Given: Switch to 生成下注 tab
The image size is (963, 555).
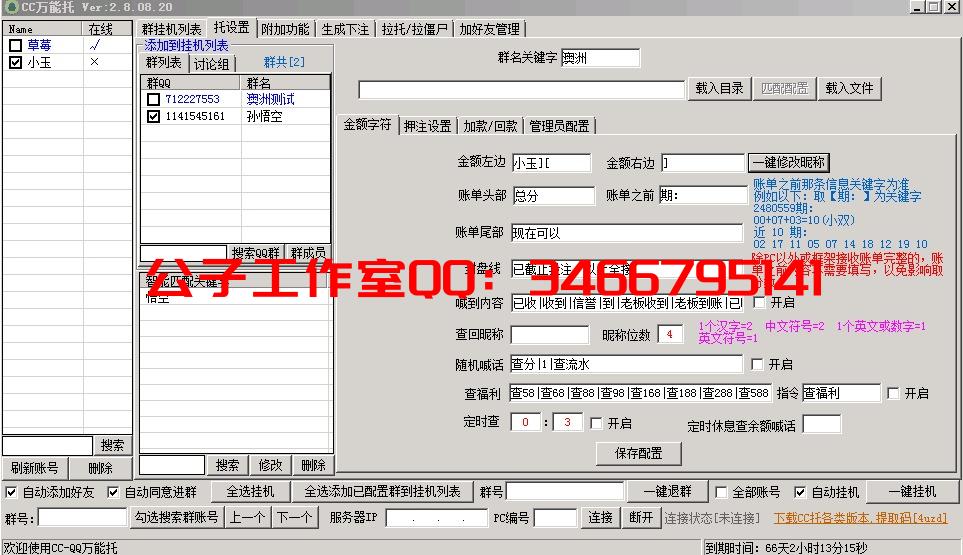Looking at the screenshot, I should 345,29.
